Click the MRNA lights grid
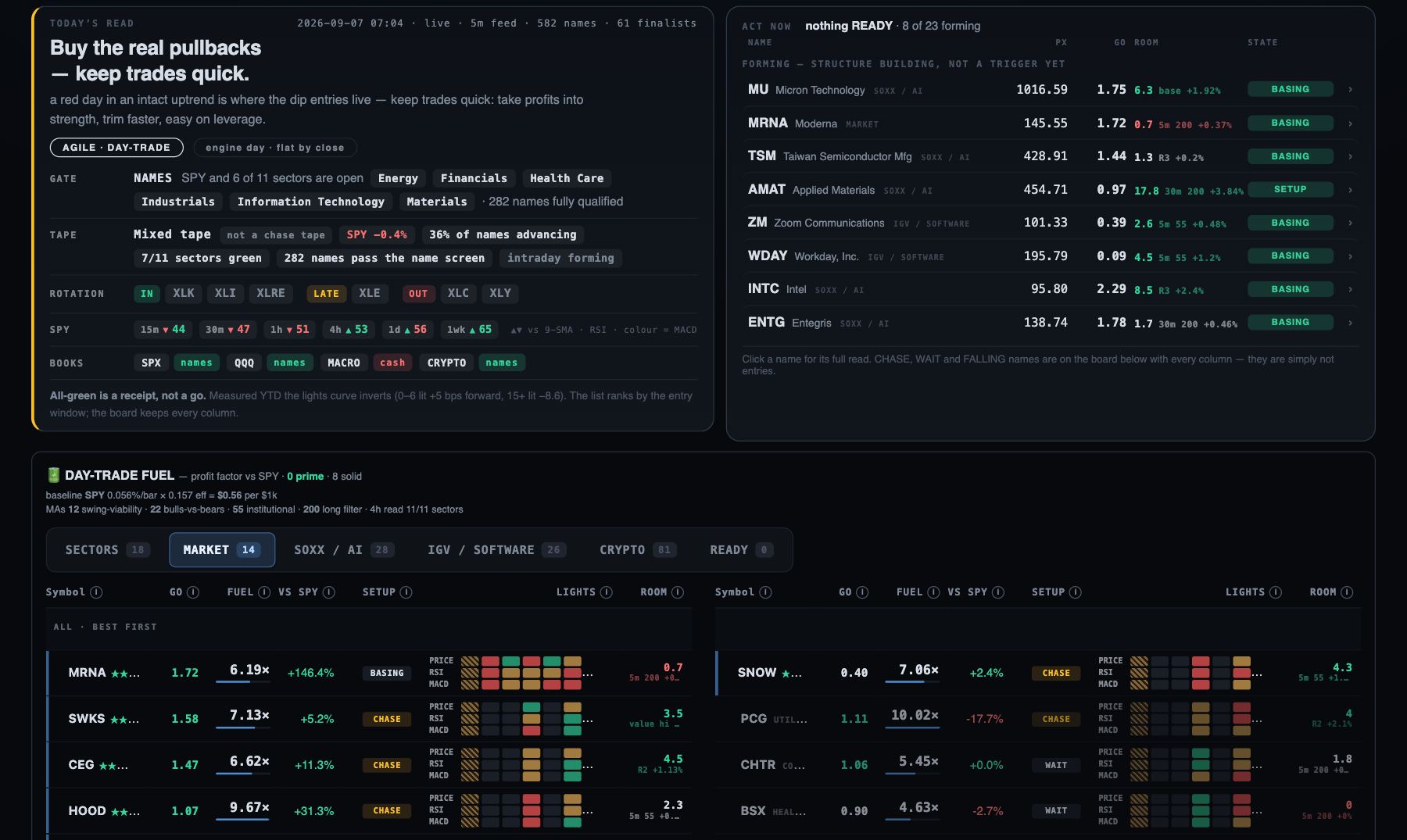The width and height of the screenshot is (1407, 840). [521, 673]
